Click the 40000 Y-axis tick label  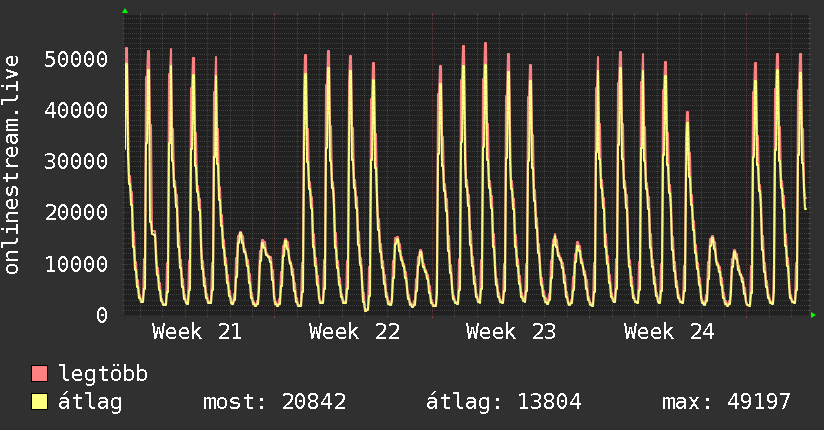point(76,110)
